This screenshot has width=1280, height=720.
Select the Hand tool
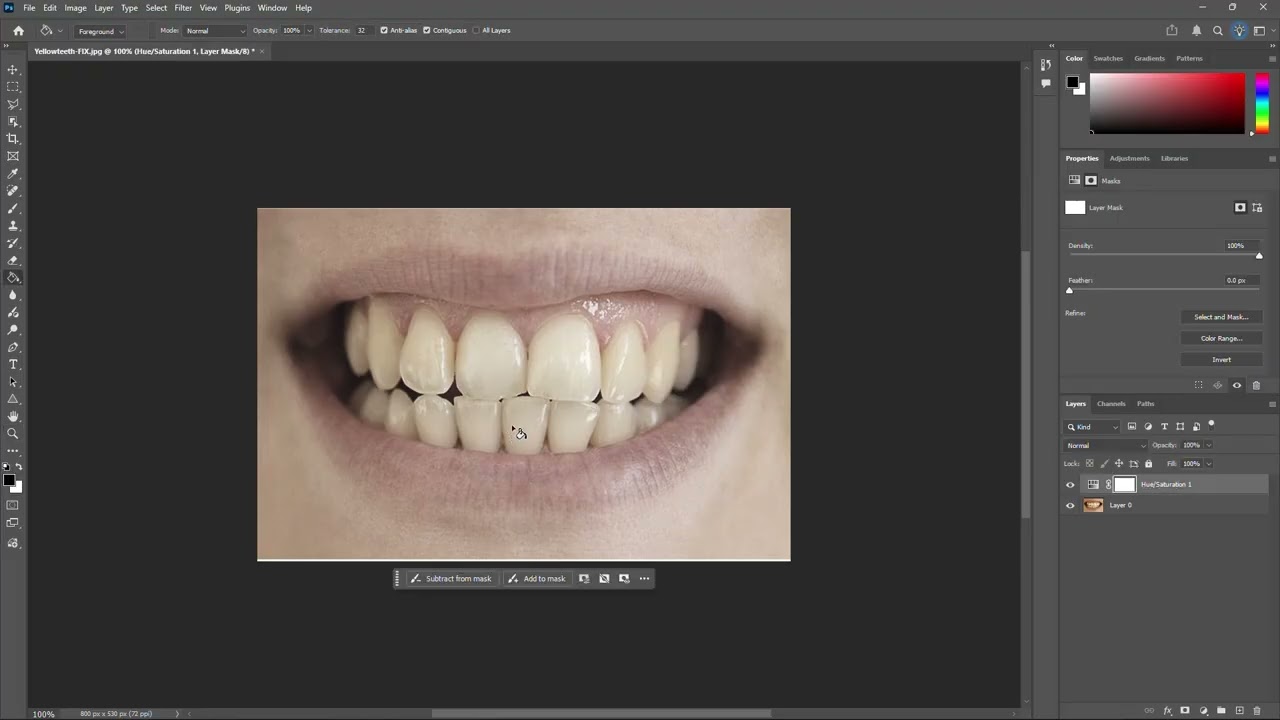(x=13, y=416)
